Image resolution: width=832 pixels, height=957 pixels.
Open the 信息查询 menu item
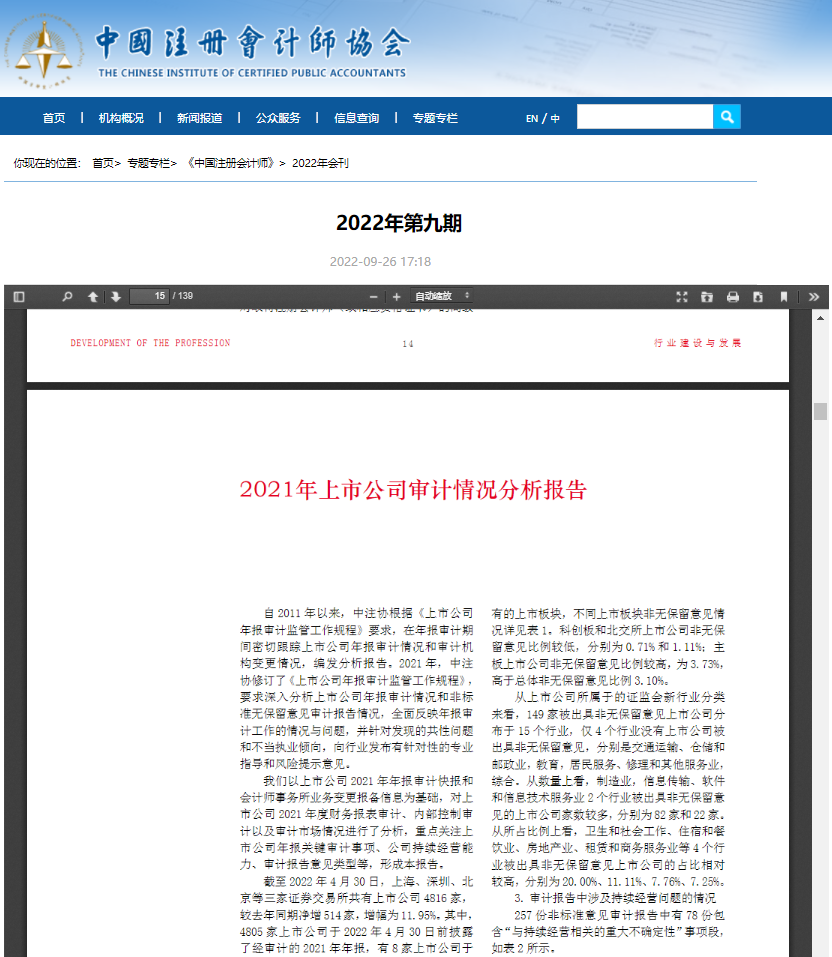click(358, 116)
